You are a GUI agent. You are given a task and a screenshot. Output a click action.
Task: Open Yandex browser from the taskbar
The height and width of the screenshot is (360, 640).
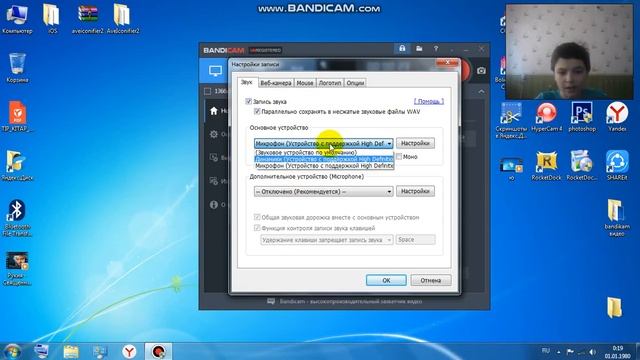click(129, 351)
